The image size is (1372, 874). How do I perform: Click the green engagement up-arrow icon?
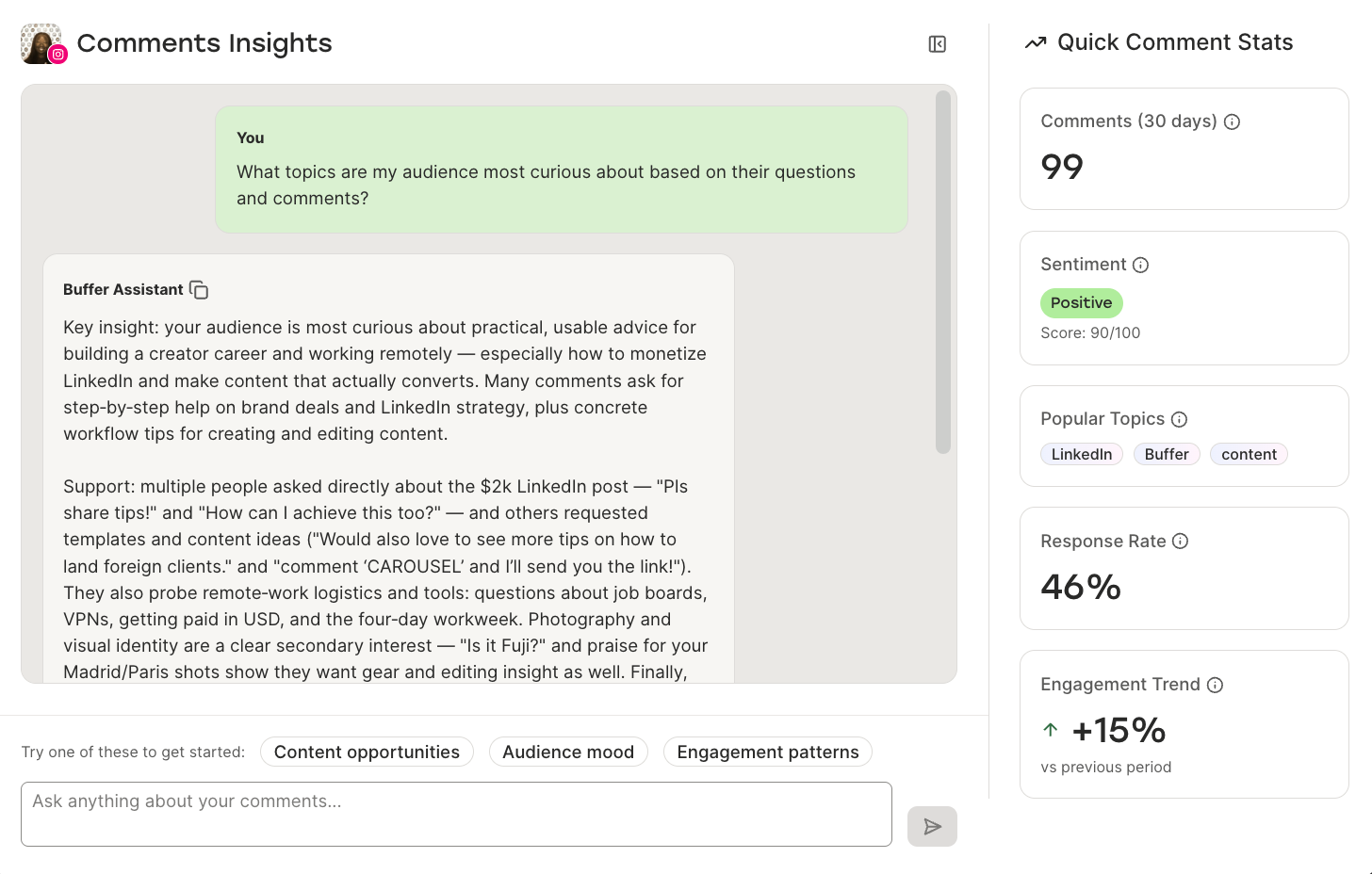(x=1051, y=730)
